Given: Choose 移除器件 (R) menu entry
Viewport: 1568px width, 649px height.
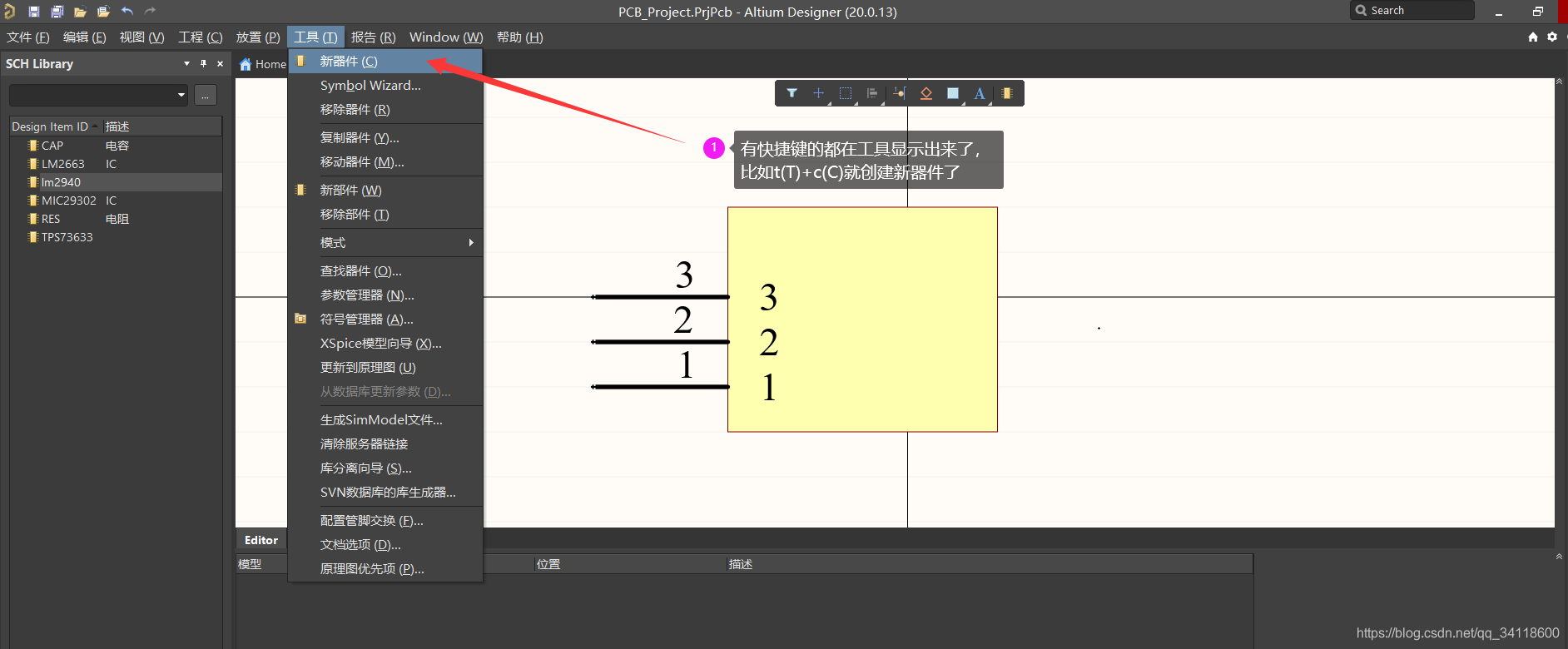Looking at the screenshot, I should 385,110.
